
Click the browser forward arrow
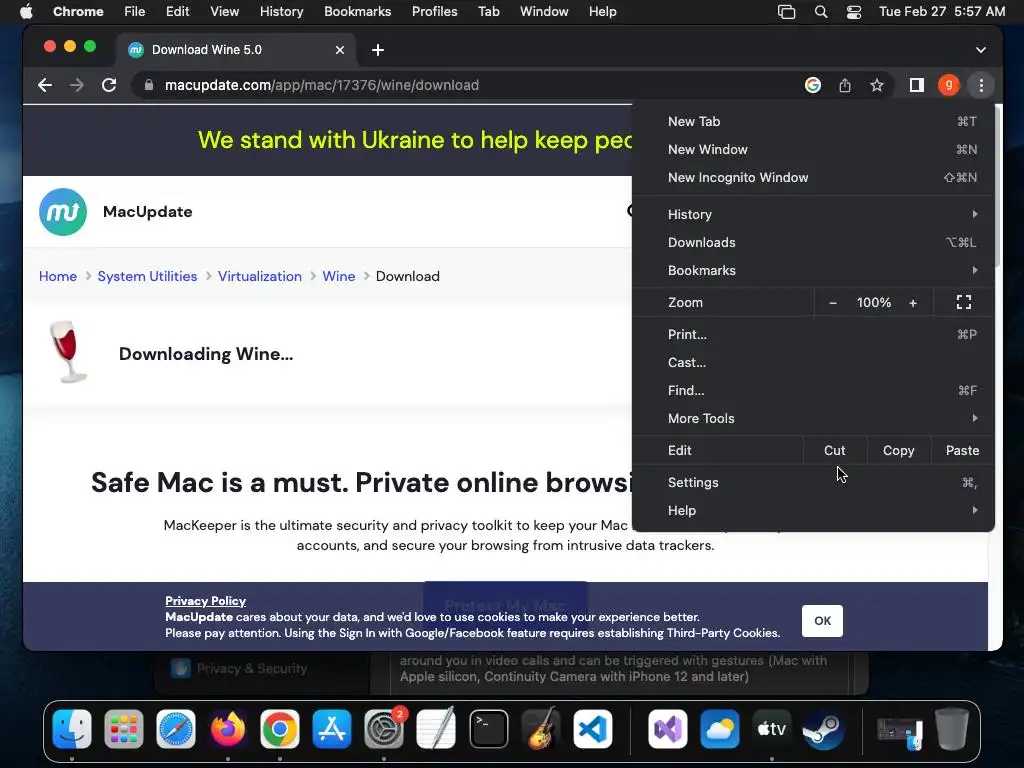pos(76,85)
